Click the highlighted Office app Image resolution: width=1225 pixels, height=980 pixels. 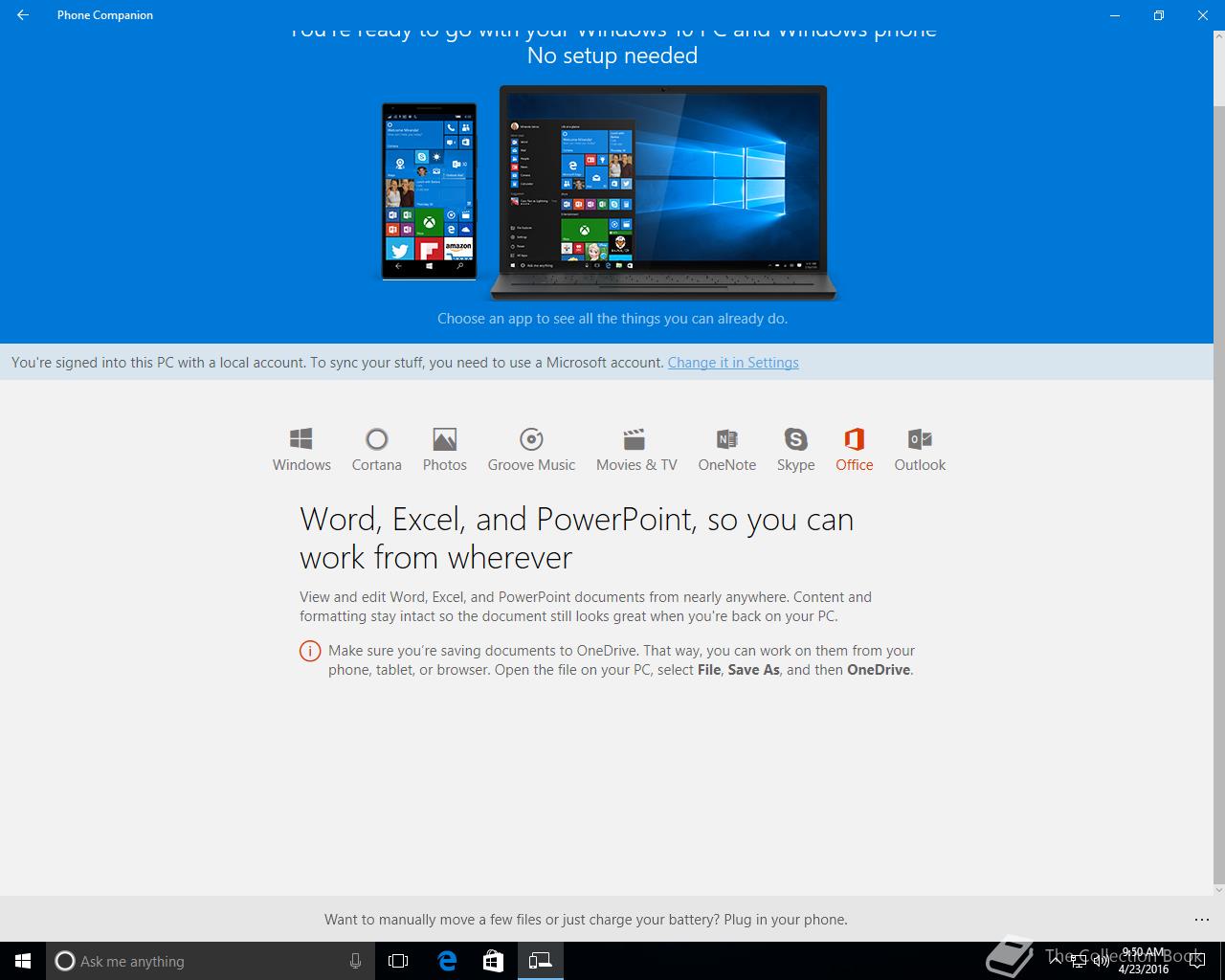855,450
